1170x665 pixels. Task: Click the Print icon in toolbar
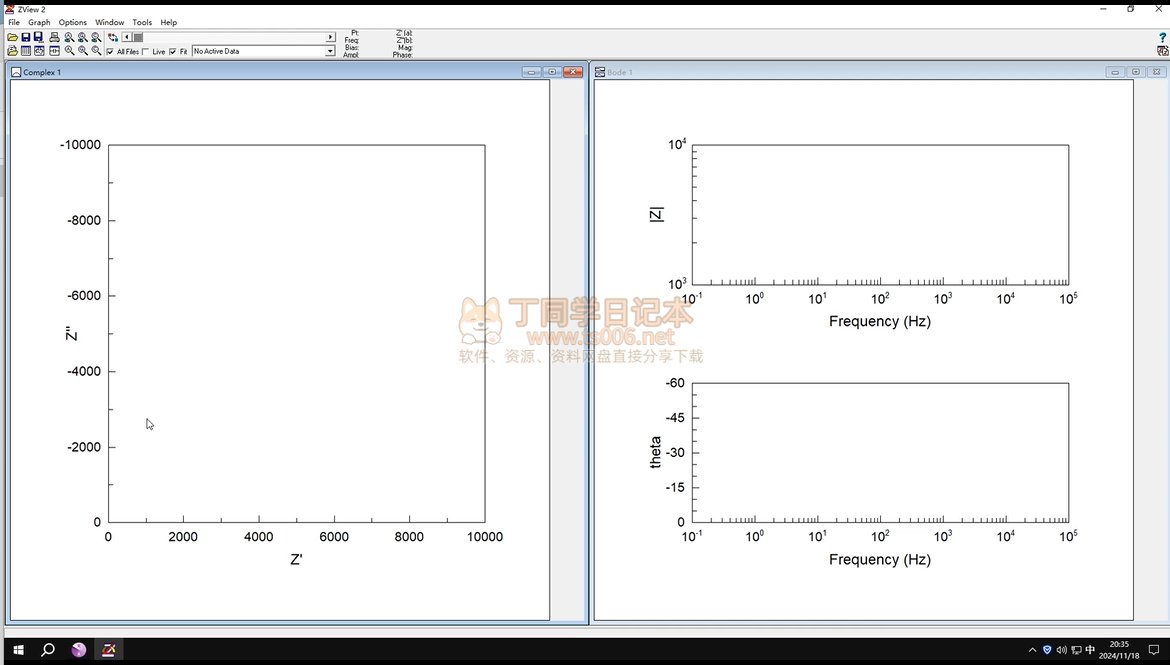tap(54, 37)
